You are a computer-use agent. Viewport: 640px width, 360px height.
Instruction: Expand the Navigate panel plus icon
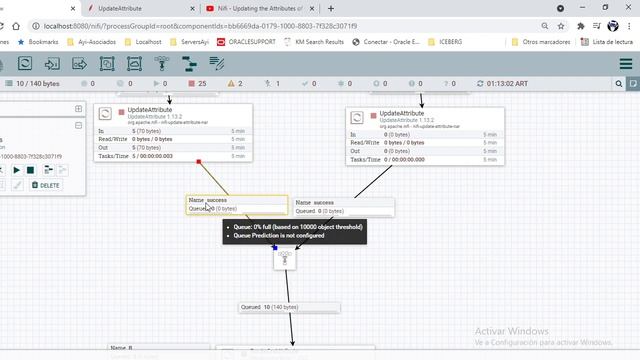(78, 109)
